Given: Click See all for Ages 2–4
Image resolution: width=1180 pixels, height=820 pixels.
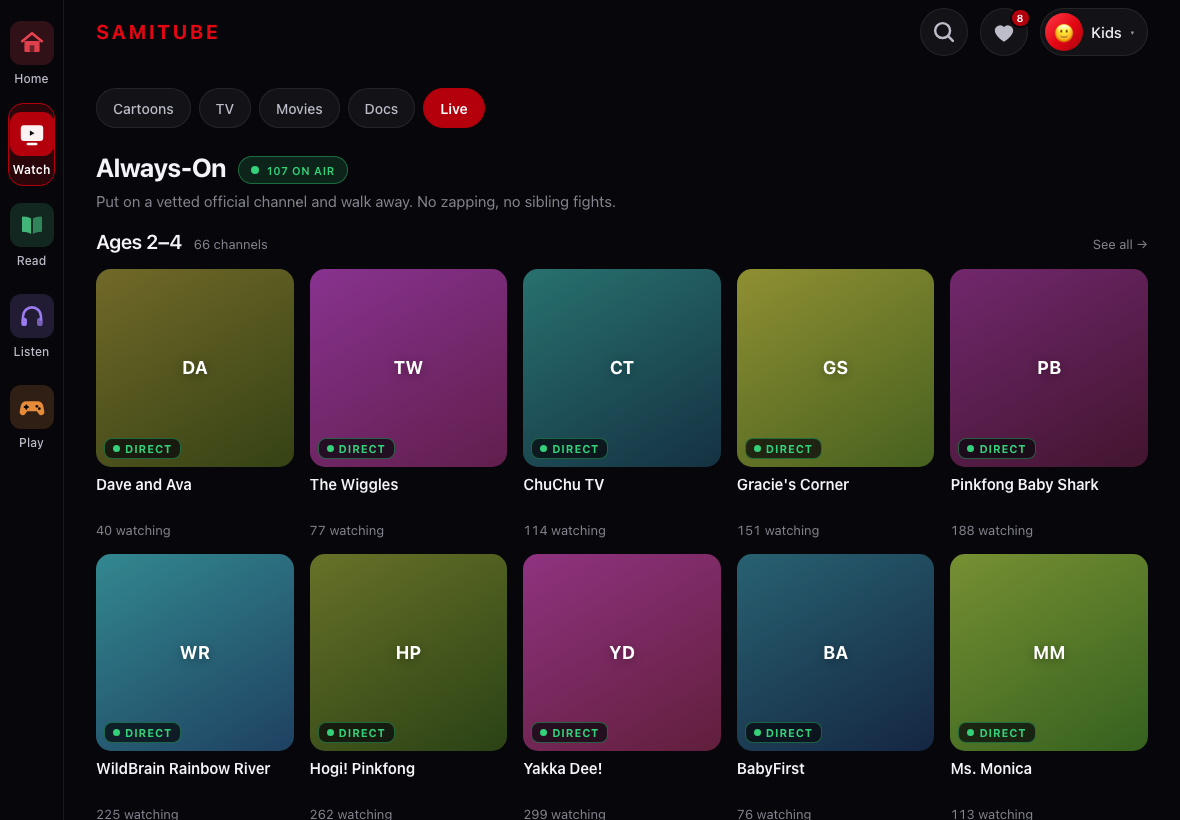Looking at the screenshot, I should pyautogui.click(x=1120, y=244).
